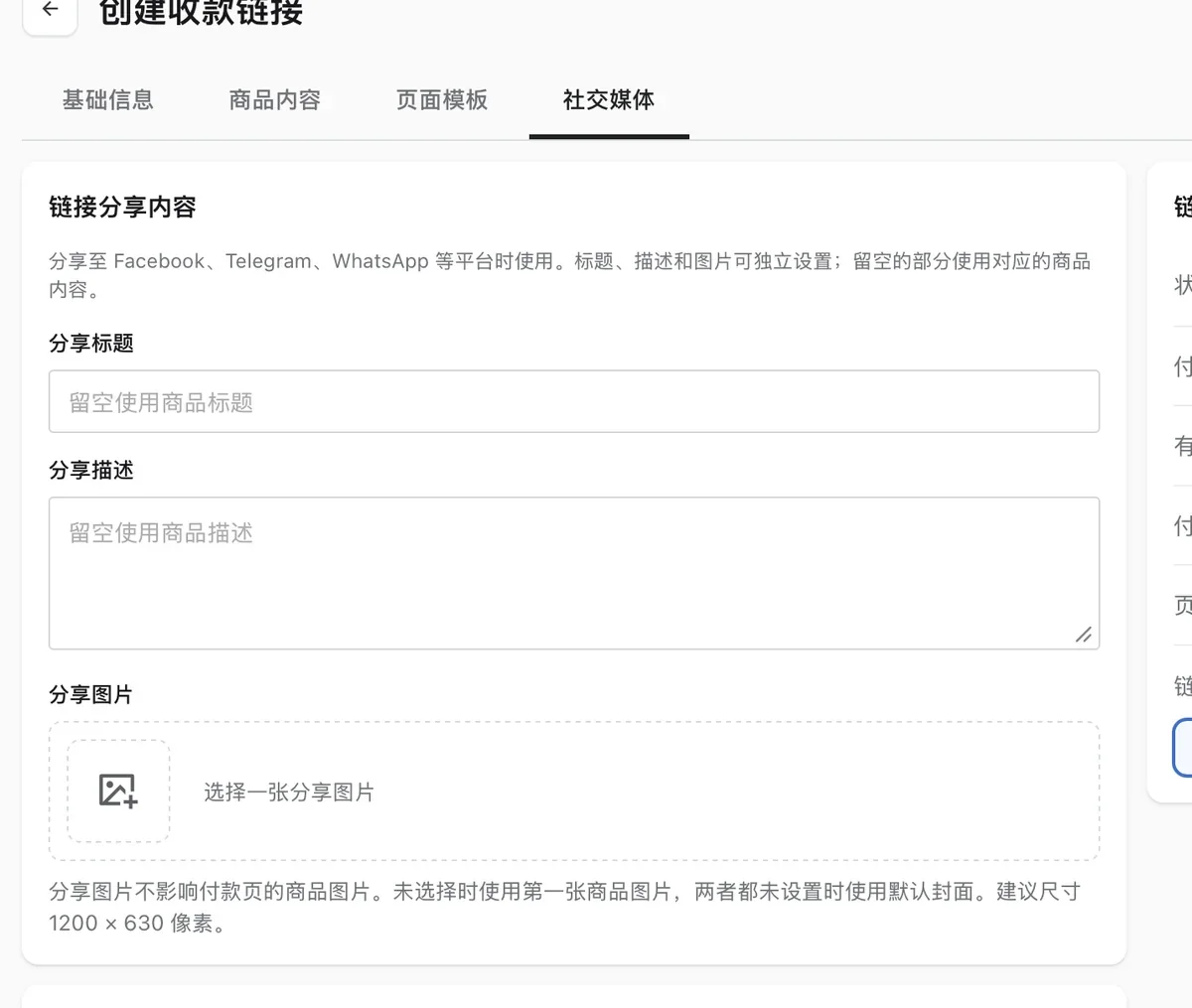Click the 创建收款链接 page title
Image resolution: width=1192 pixels, height=1008 pixels.
coord(201,12)
